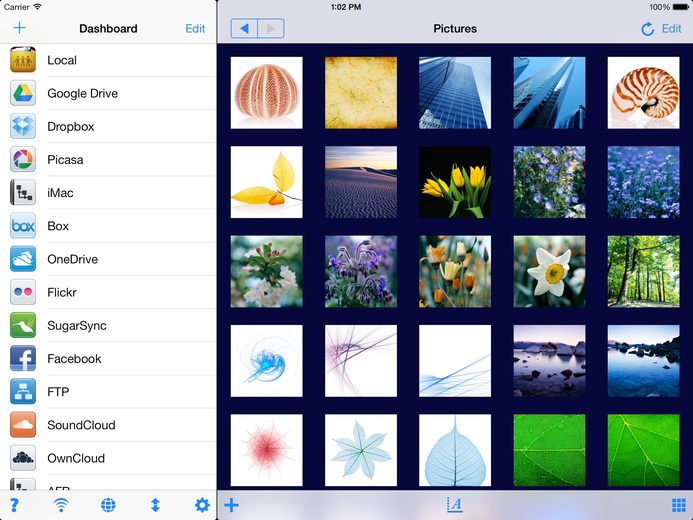Open the Google Drive icon
Screen dimensions: 693x520
(23, 93)
